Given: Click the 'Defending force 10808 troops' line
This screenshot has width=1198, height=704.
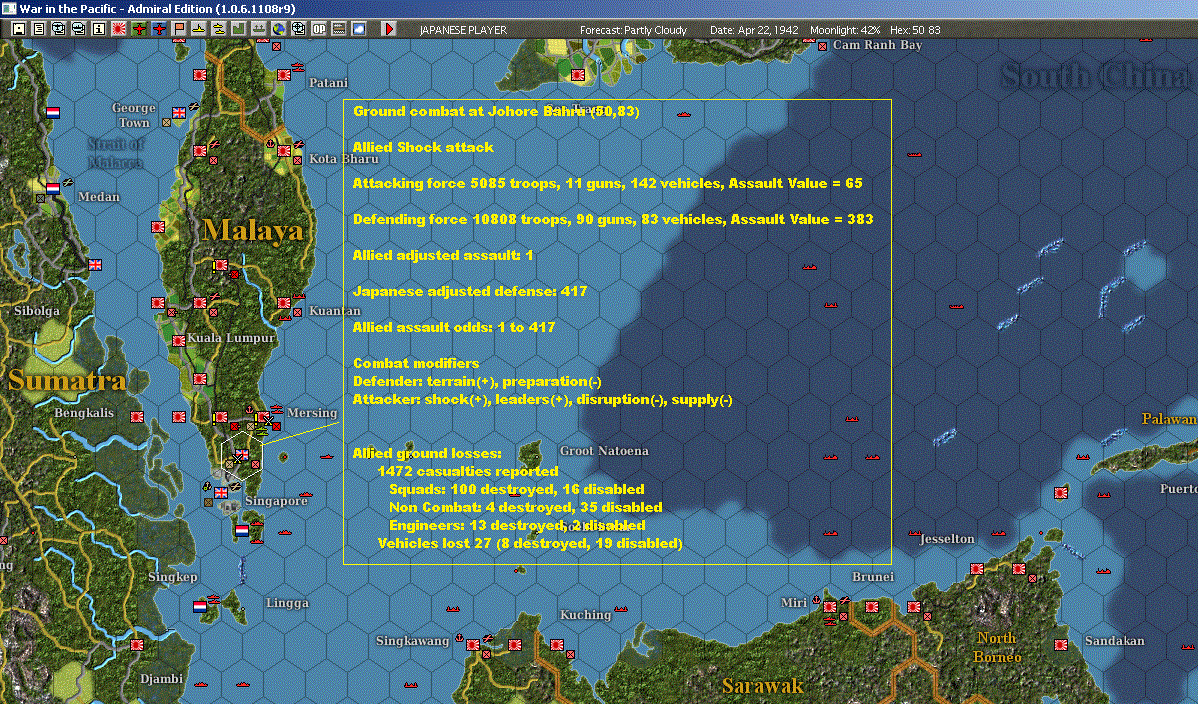Looking at the screenshot, I should coord(613,219).
